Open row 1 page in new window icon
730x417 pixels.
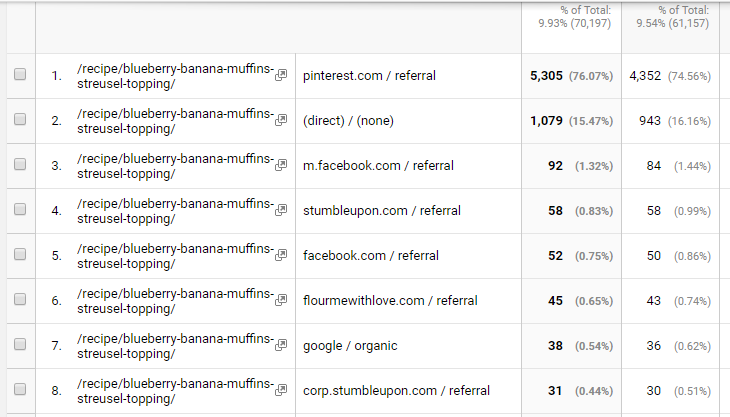pyautogui.click(x=282, y=75)
